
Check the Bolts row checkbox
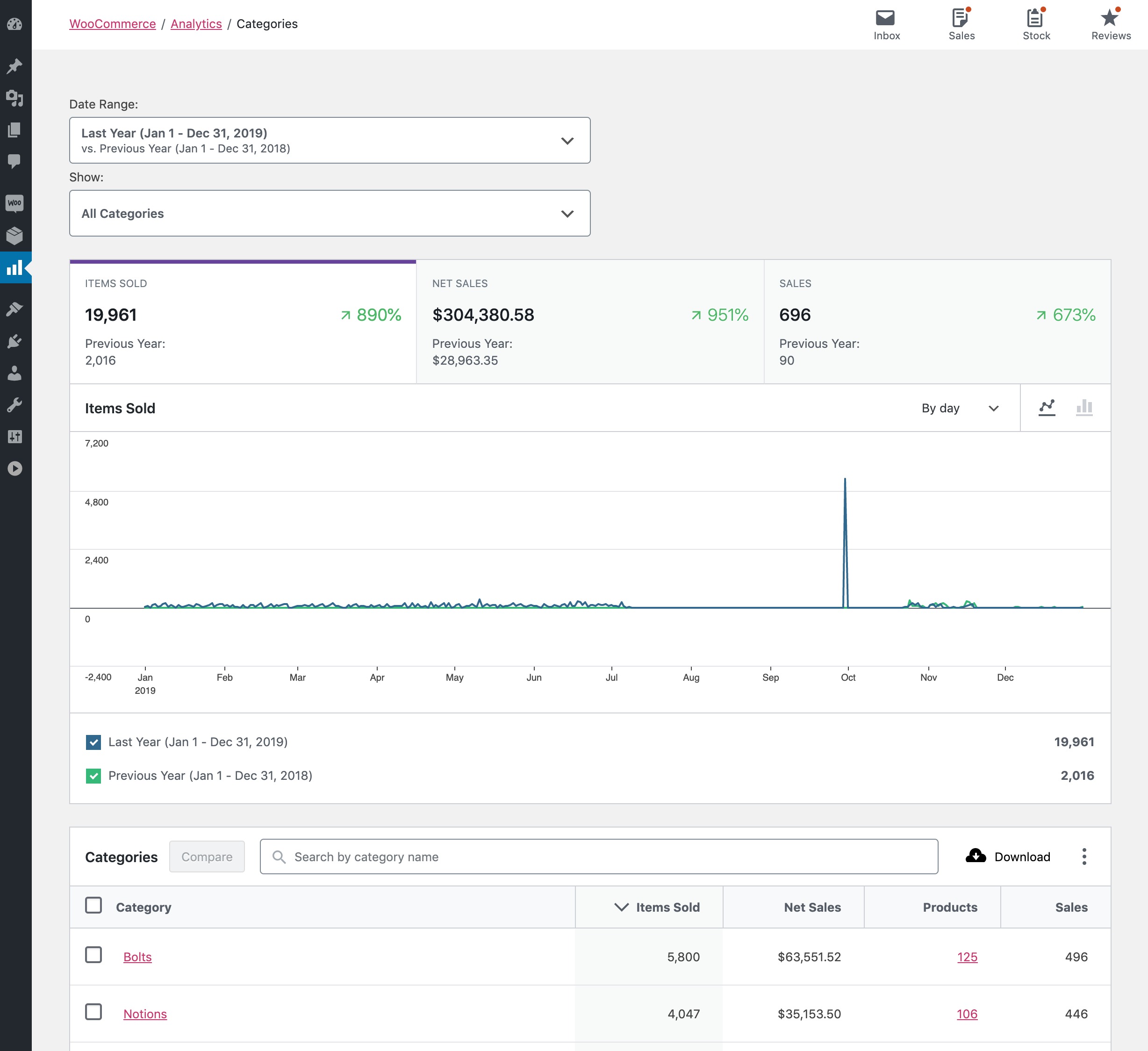click(x=93, y=955)
